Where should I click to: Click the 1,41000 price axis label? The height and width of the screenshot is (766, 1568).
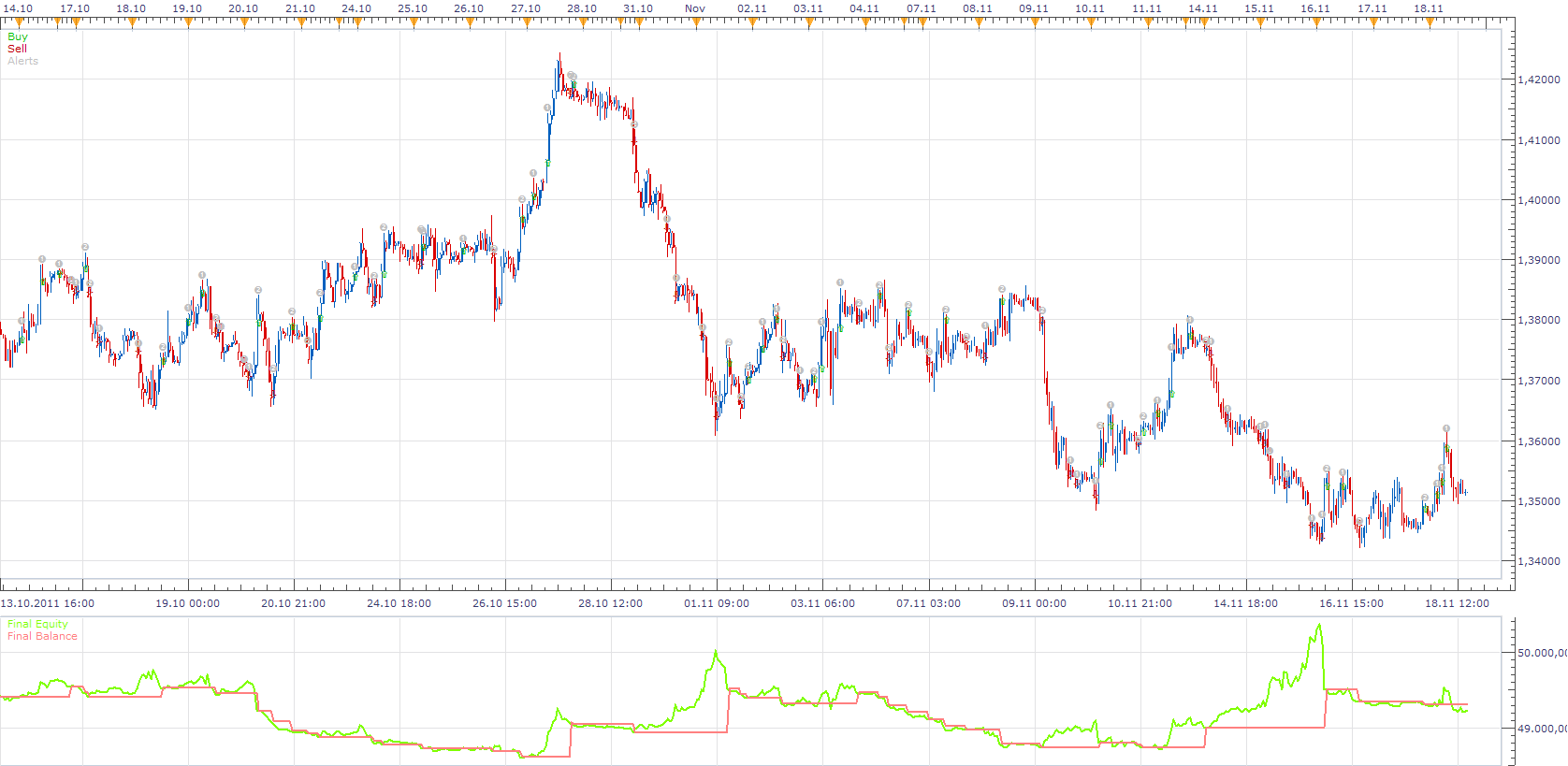(1539, 140)
